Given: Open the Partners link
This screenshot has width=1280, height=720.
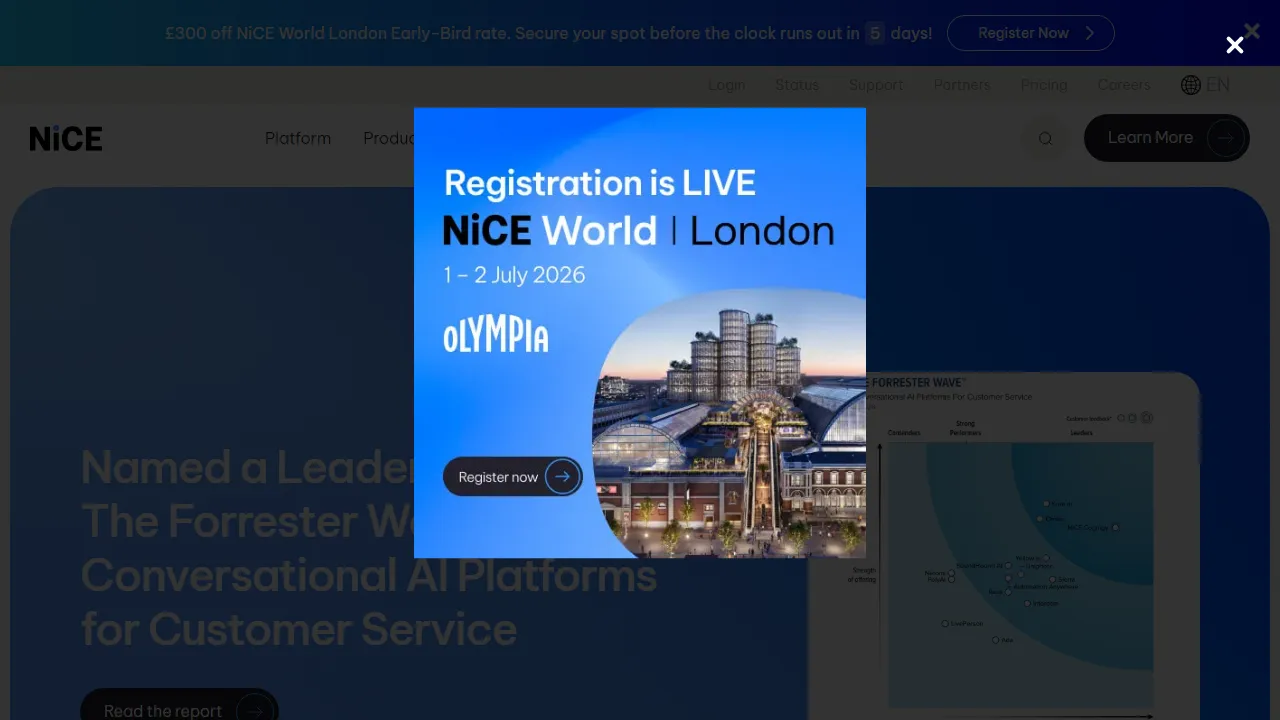Looking at the screenshot, I should (x=962, y=85).
